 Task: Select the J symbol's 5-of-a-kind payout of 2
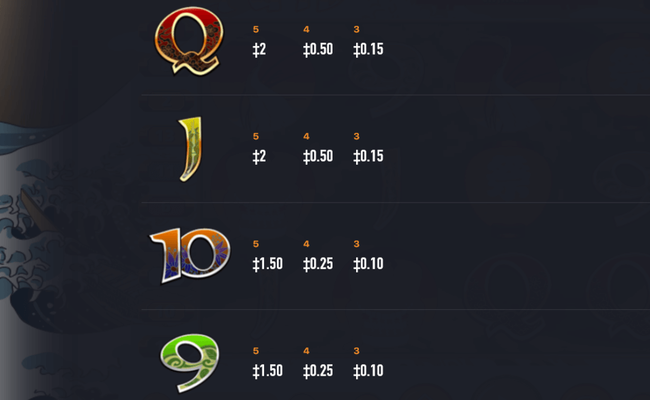[x=260, y=156]
